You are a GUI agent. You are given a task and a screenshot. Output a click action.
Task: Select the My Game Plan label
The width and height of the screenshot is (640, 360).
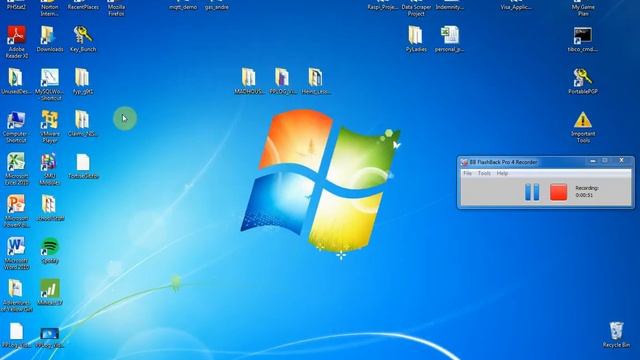coord(583,10)
